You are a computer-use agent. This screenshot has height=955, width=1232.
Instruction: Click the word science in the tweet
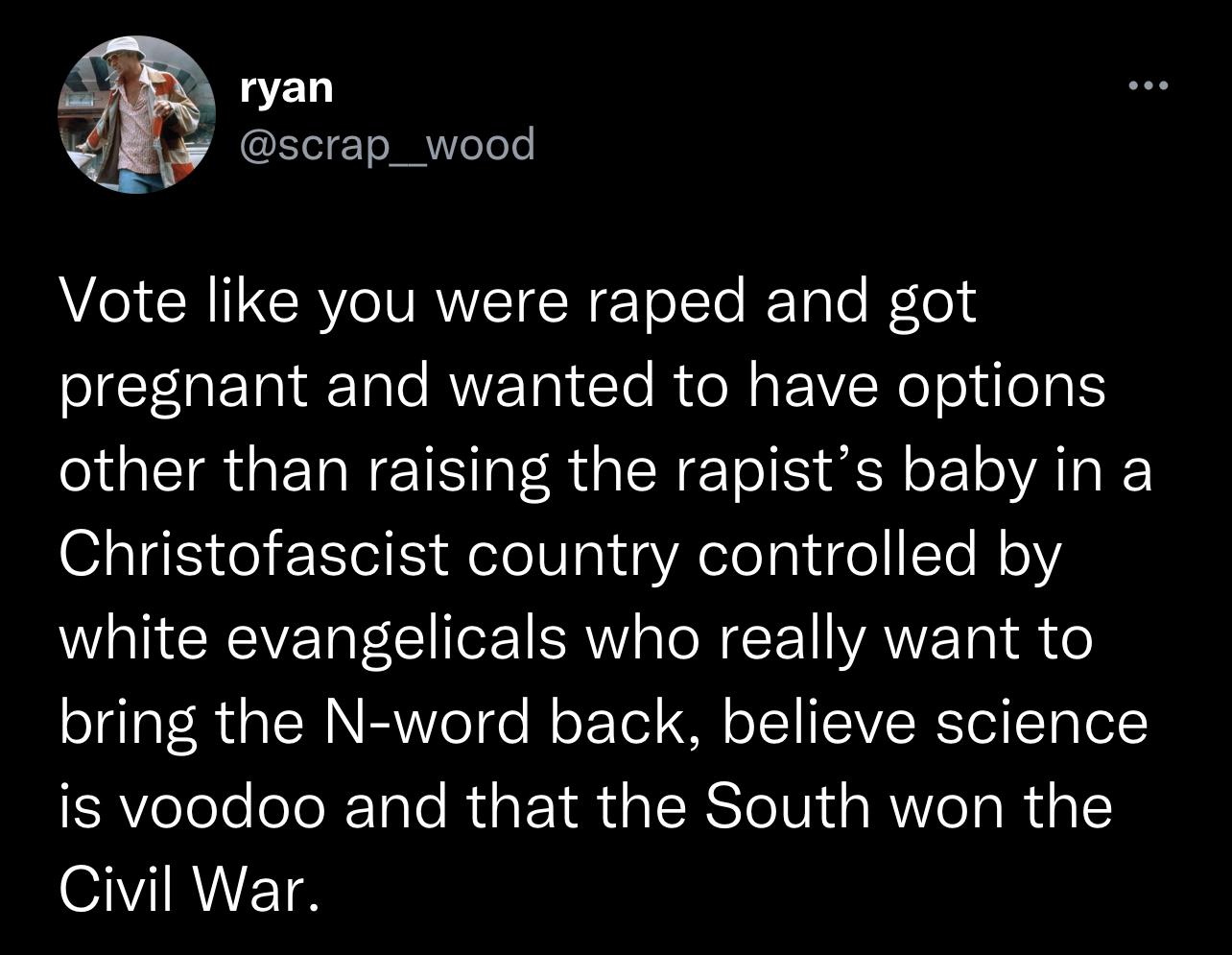pos(1042,722)
